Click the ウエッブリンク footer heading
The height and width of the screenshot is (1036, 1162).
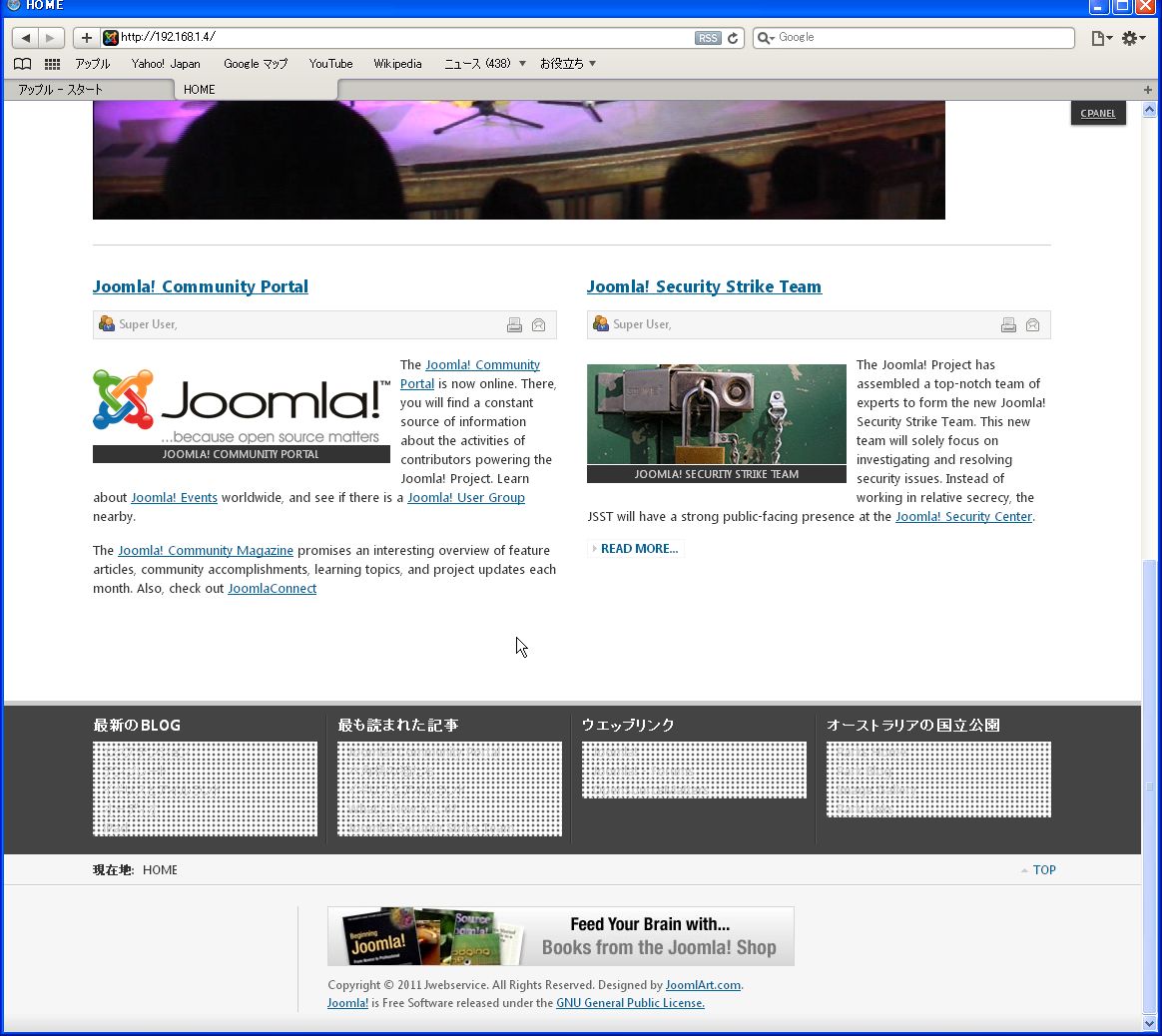[x=628, y=726]
